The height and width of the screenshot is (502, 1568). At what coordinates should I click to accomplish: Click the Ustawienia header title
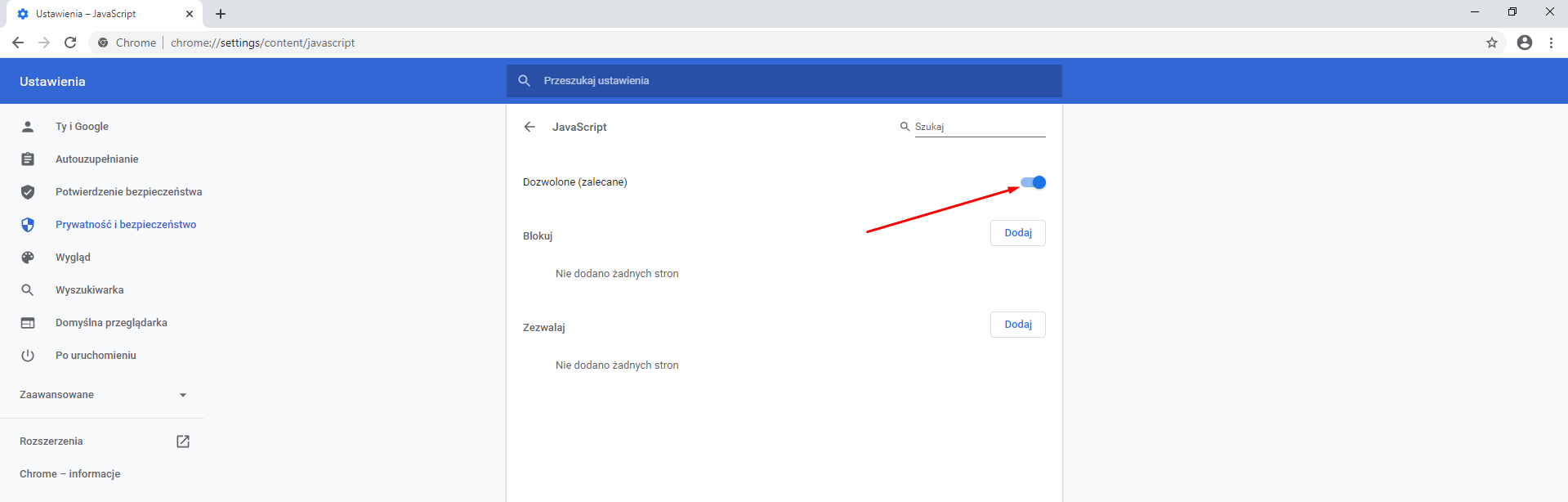coord(52,82)
